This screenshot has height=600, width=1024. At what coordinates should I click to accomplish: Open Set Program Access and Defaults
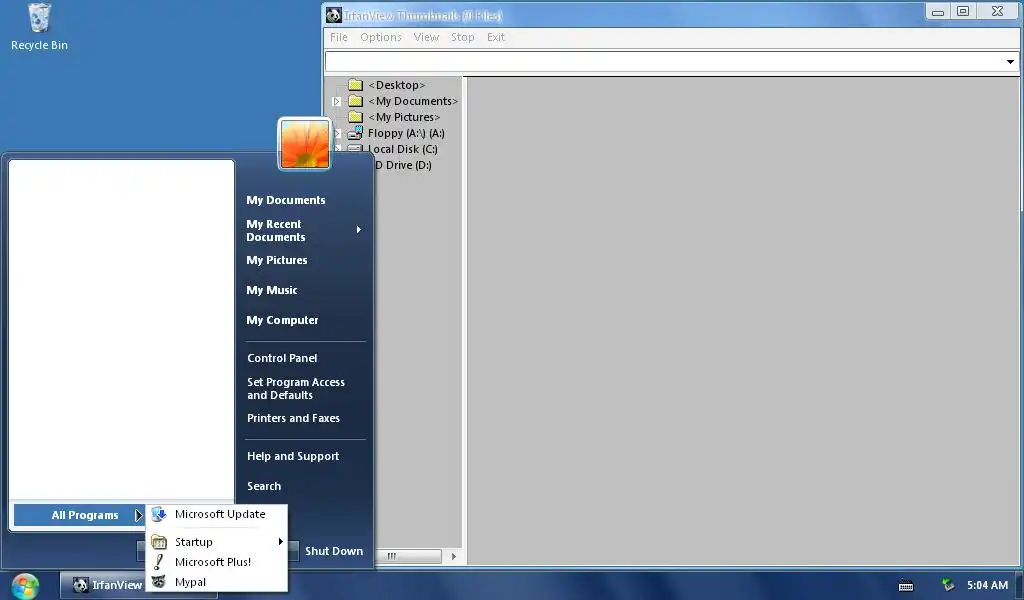tap(296, 388)
